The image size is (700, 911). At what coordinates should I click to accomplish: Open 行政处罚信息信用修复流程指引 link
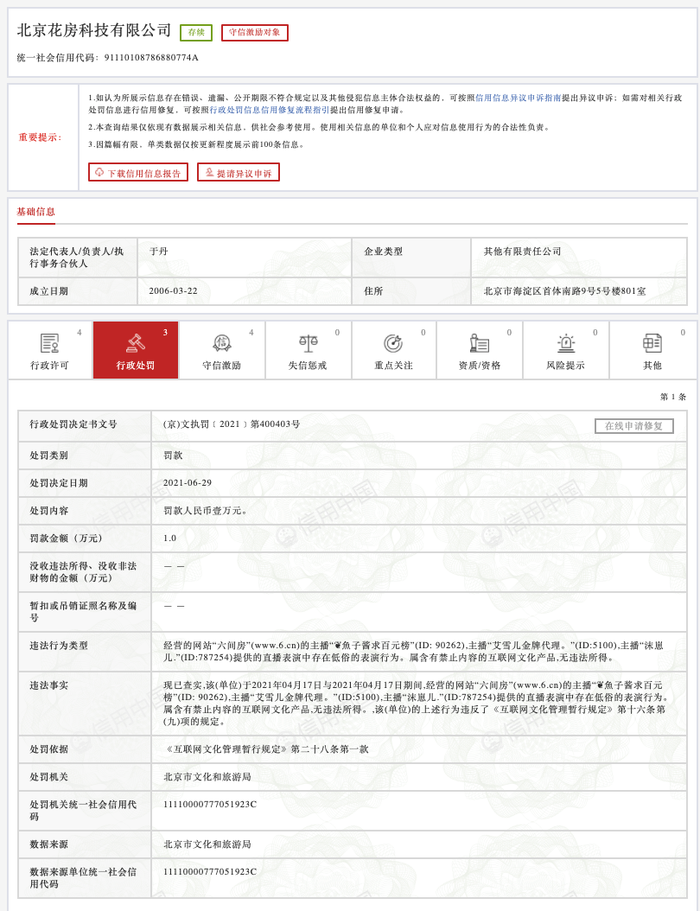(x=270, y=110)
